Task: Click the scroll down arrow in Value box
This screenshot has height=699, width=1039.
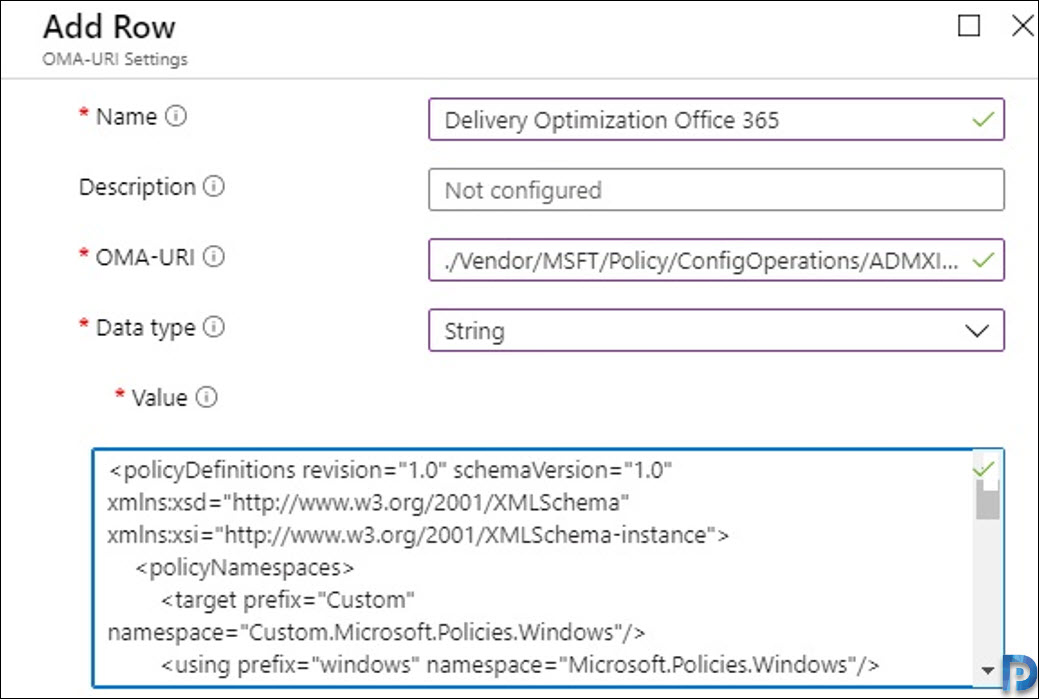Action: (x=987, y=671)
